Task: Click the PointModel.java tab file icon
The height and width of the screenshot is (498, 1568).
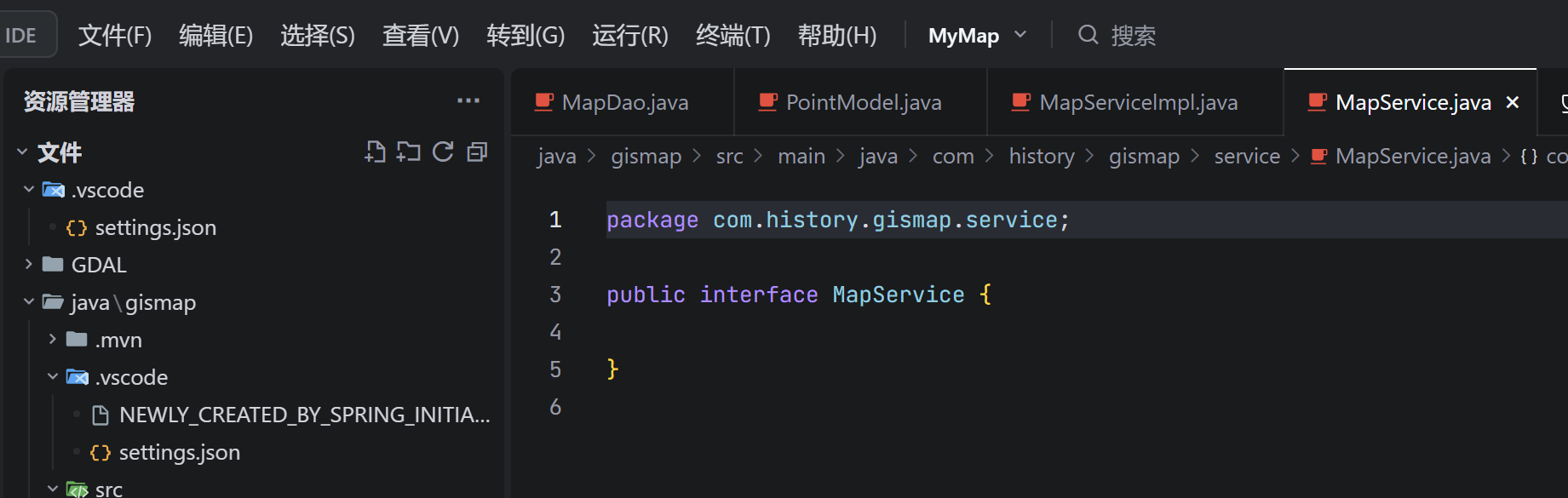Action: tap(768, 102)
